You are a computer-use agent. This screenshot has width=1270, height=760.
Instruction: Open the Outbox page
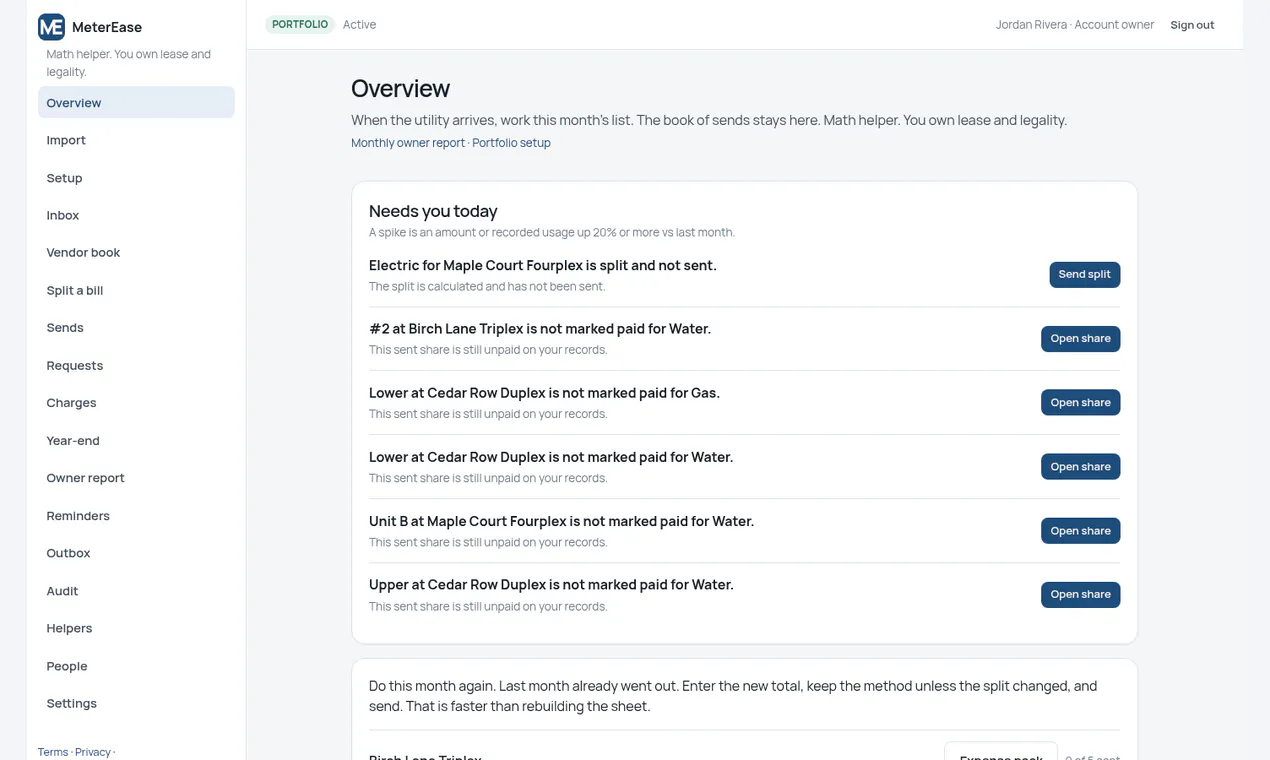[x=136, y=553]
